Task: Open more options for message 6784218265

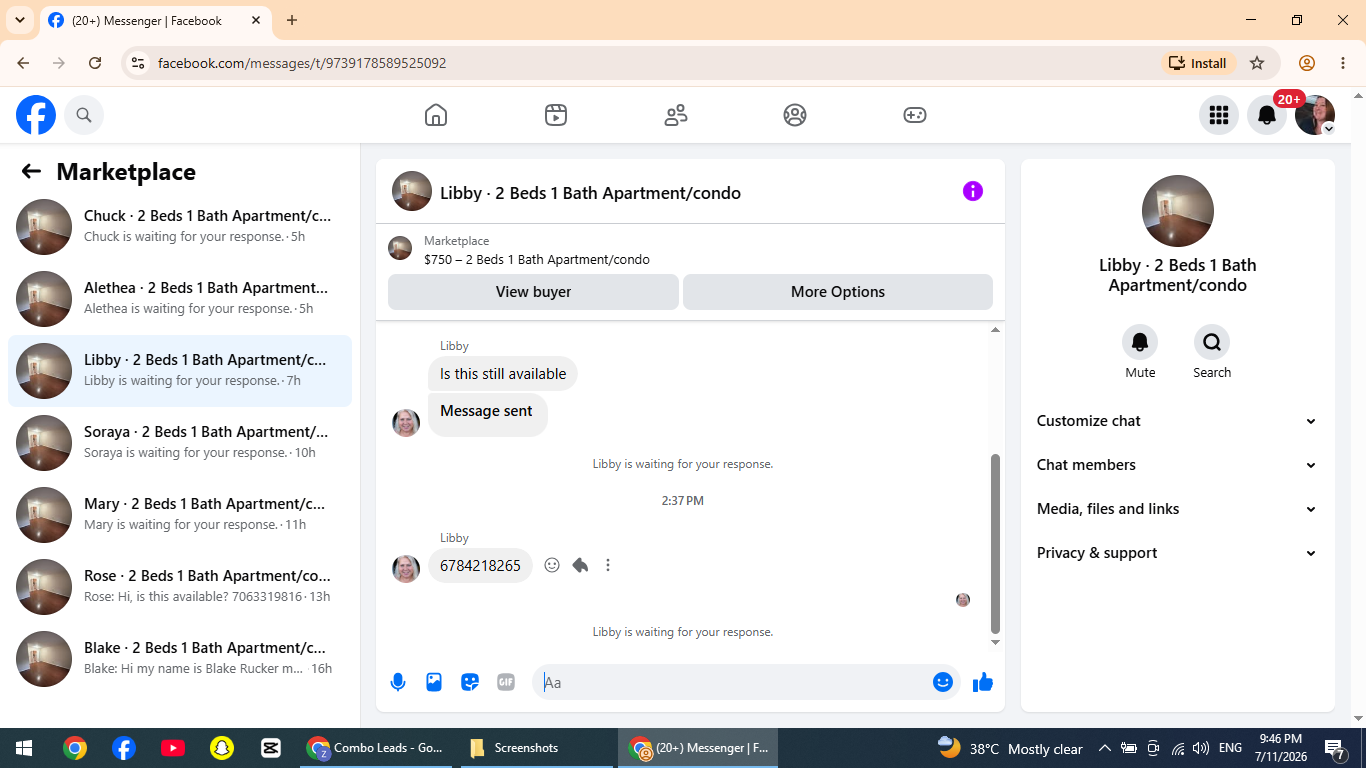Action: coord(608,565)
